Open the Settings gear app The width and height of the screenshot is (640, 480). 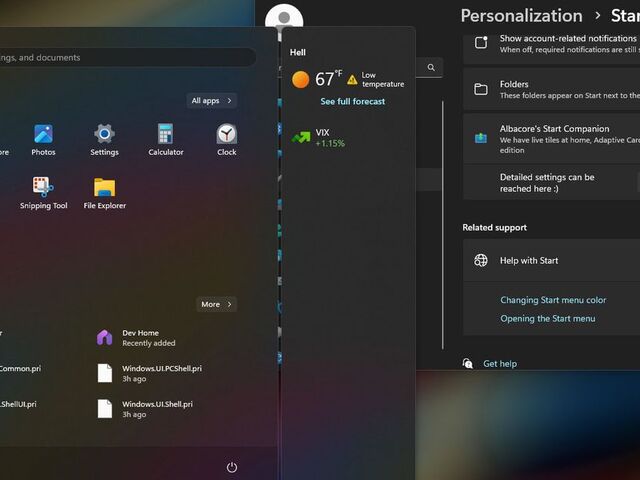[104, 134]
